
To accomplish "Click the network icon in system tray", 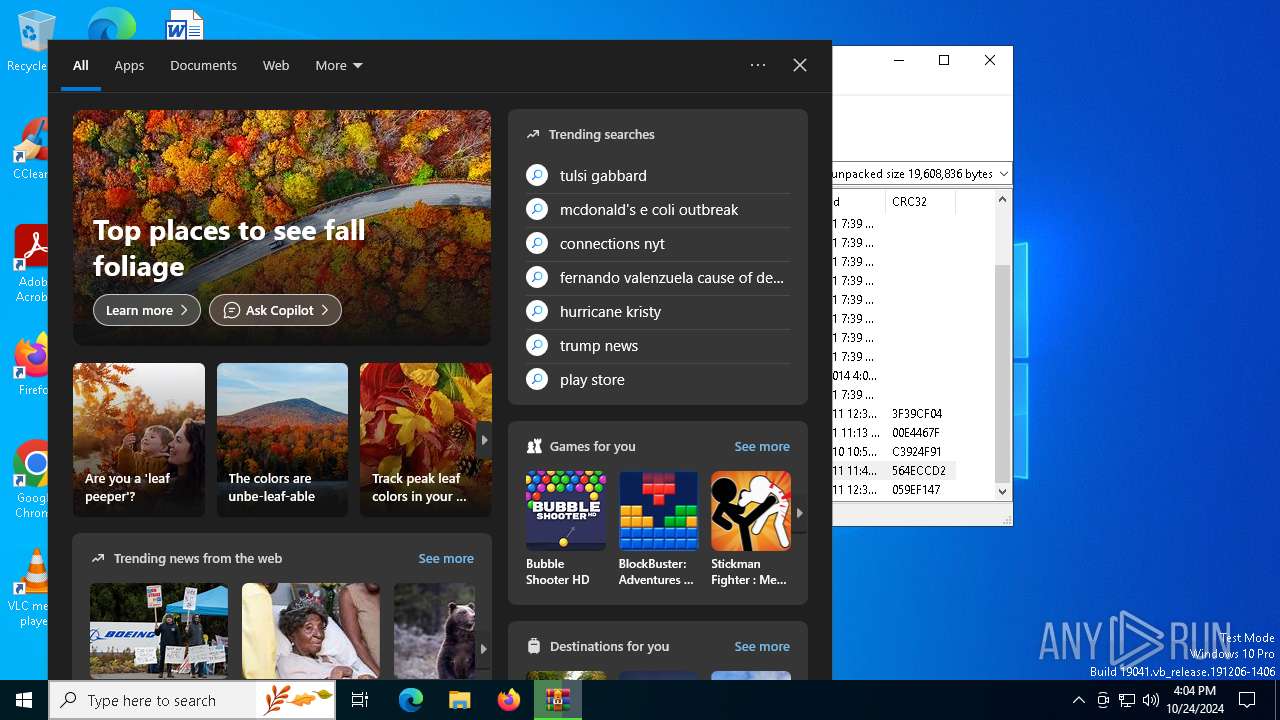I will (1127, 700).
